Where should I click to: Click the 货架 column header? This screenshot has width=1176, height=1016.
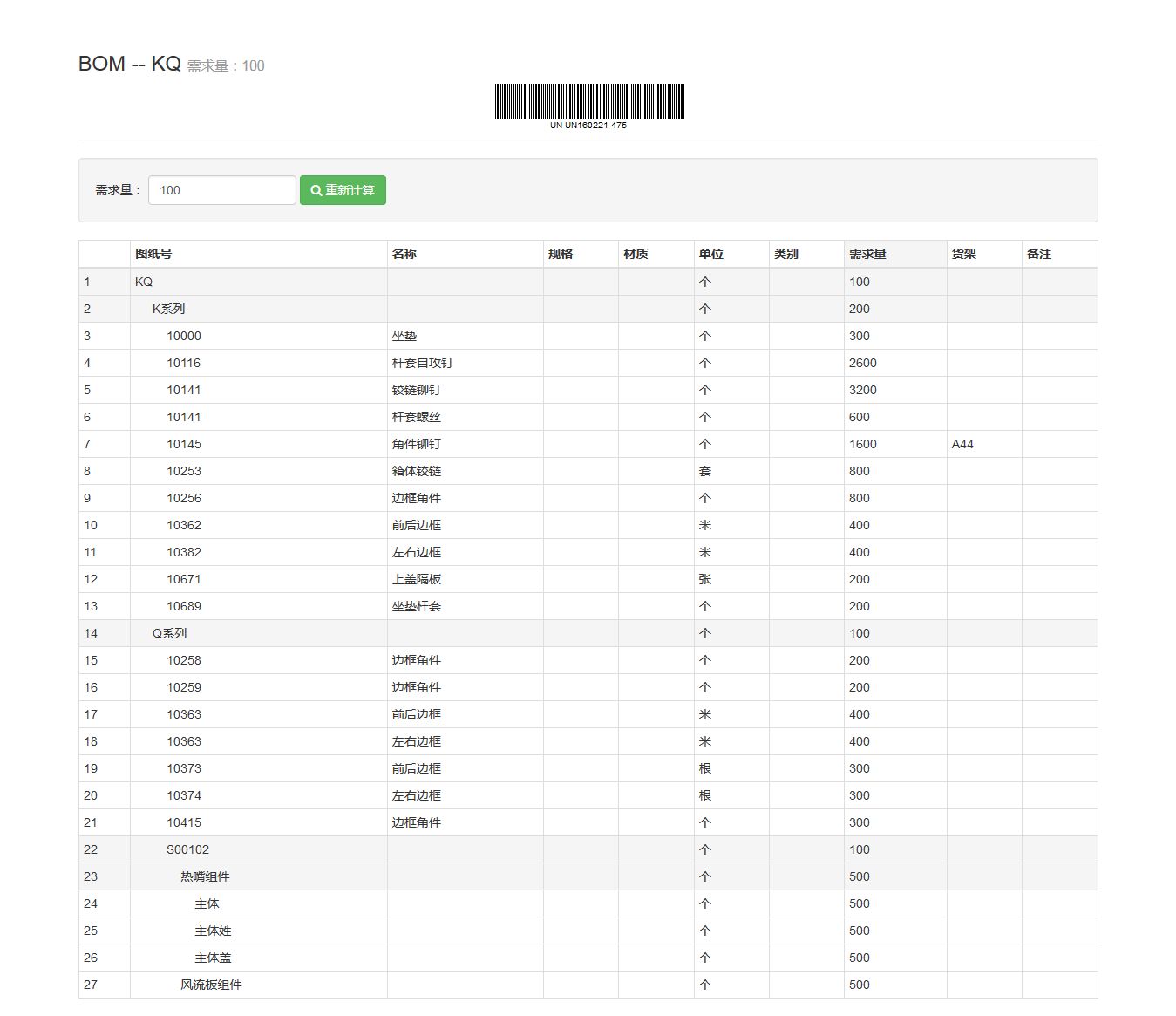(963, 254)
